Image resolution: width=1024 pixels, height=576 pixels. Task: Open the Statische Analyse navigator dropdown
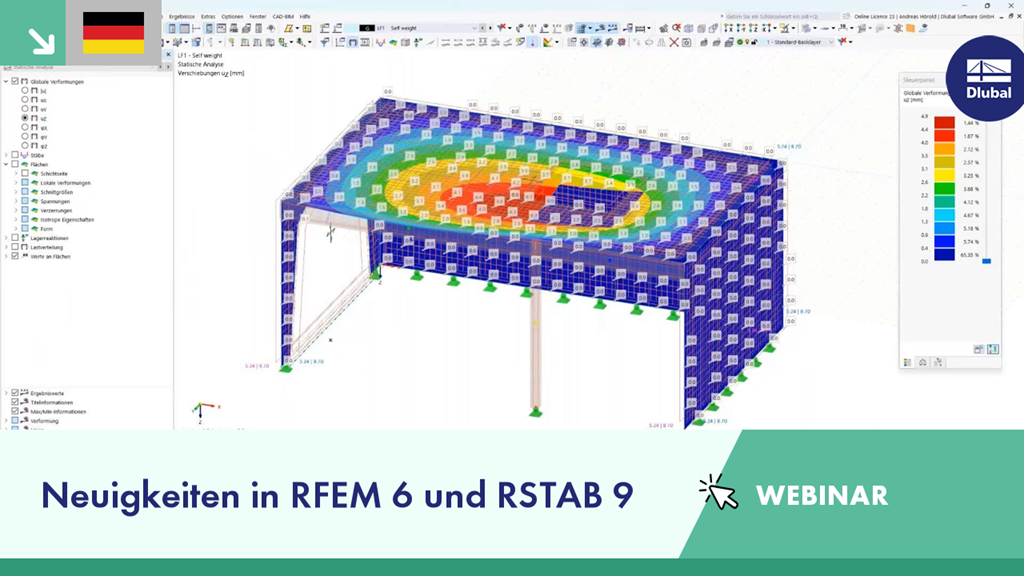154,67
